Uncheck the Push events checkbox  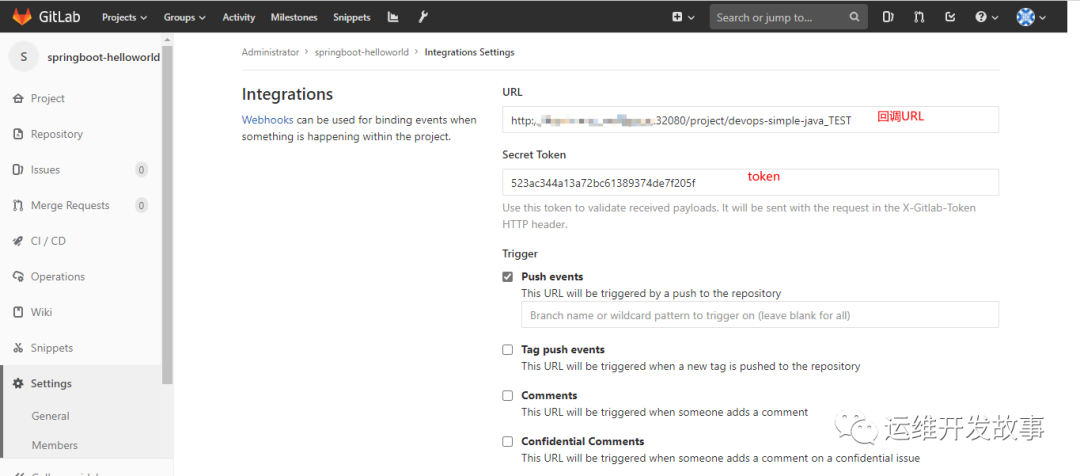[508, 277]
